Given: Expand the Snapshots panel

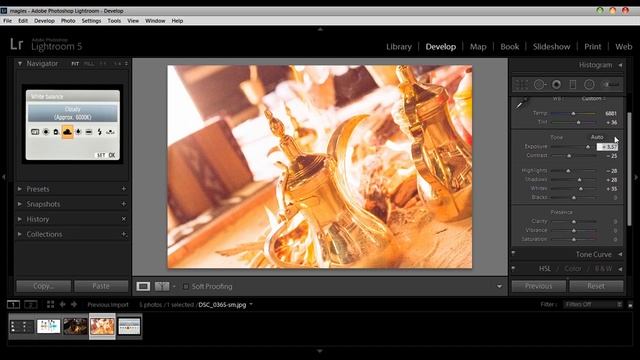Looking at the screenshot, I should click(20, 204).
